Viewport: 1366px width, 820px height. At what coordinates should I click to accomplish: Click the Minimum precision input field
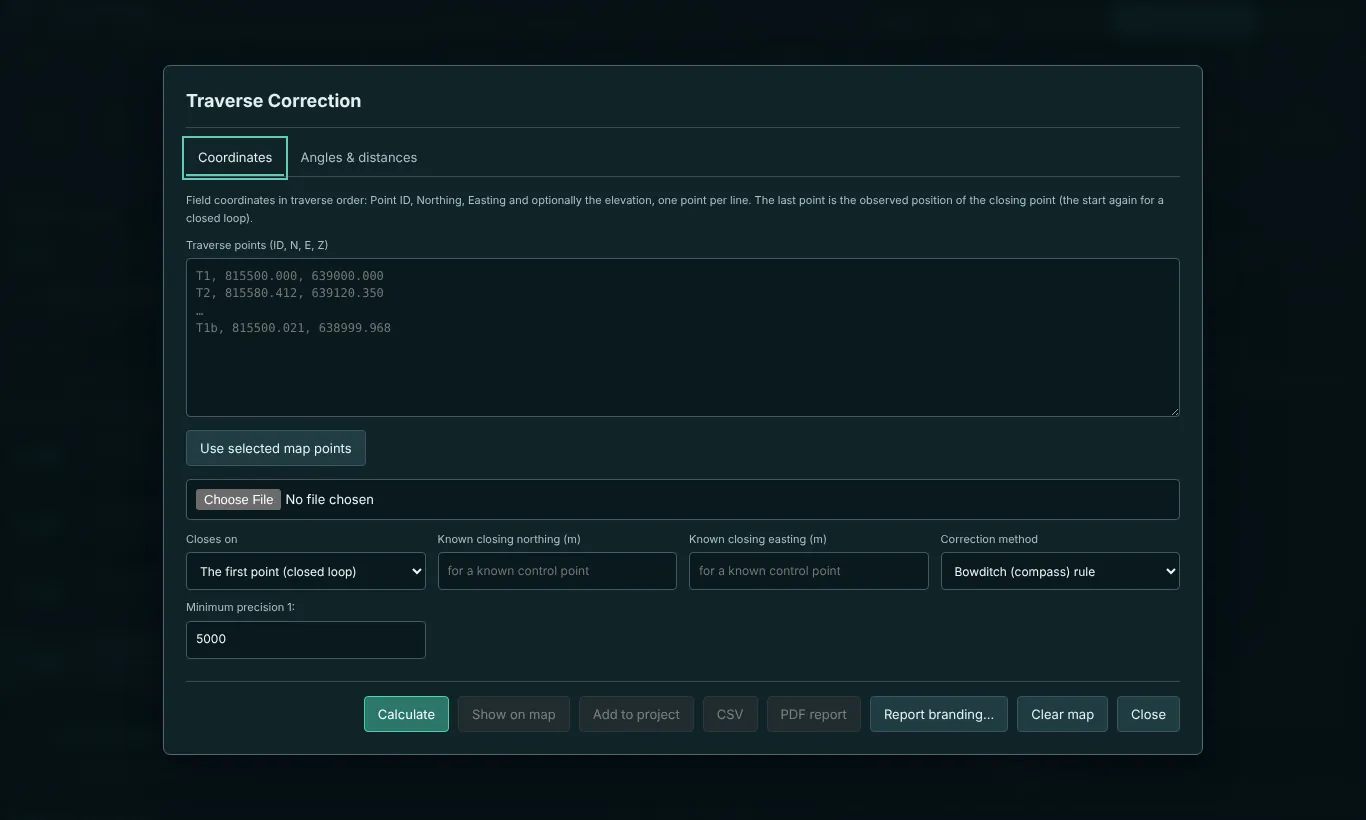[x=306, y=640]
